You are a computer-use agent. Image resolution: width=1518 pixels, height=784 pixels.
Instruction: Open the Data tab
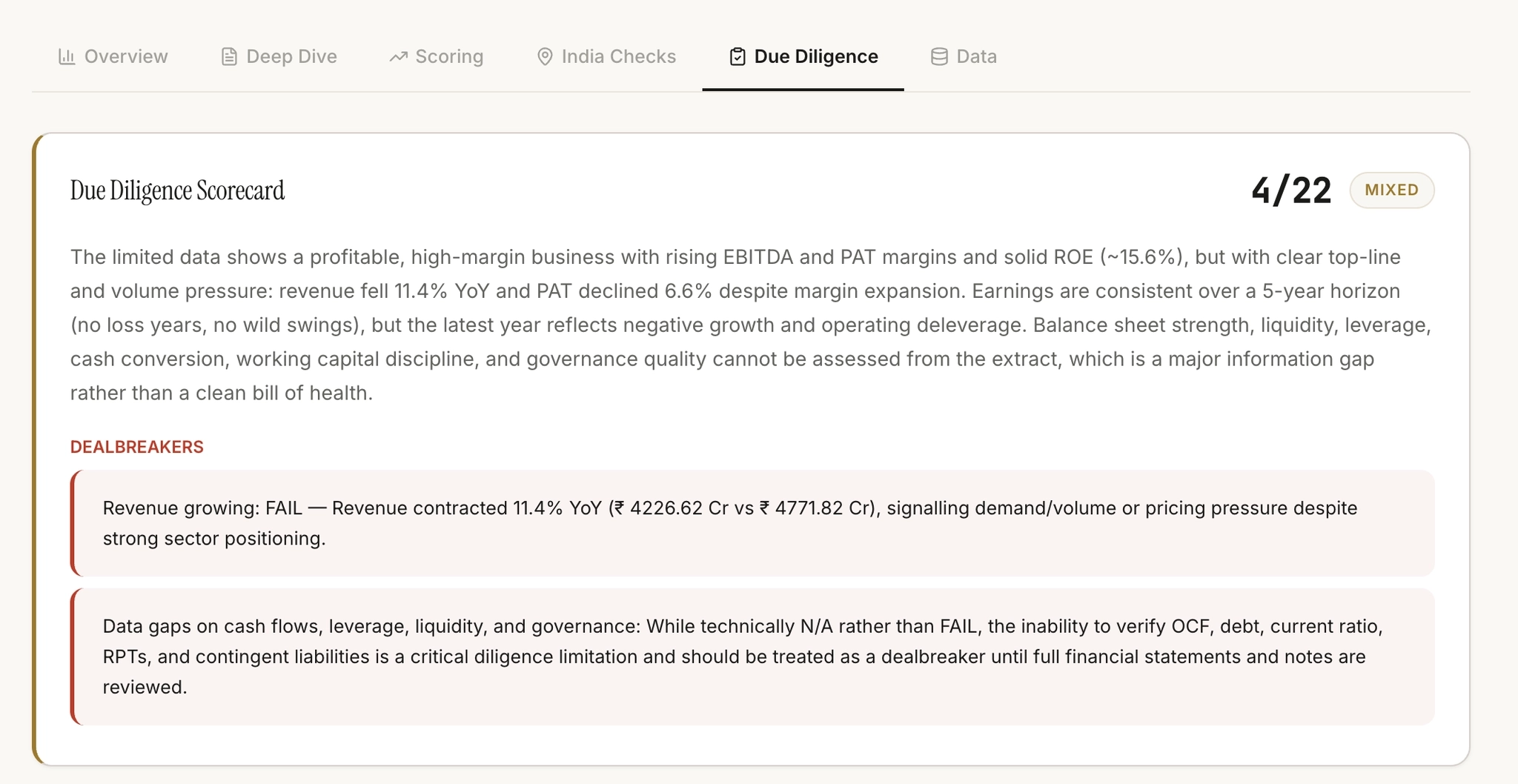pos(964,56)
